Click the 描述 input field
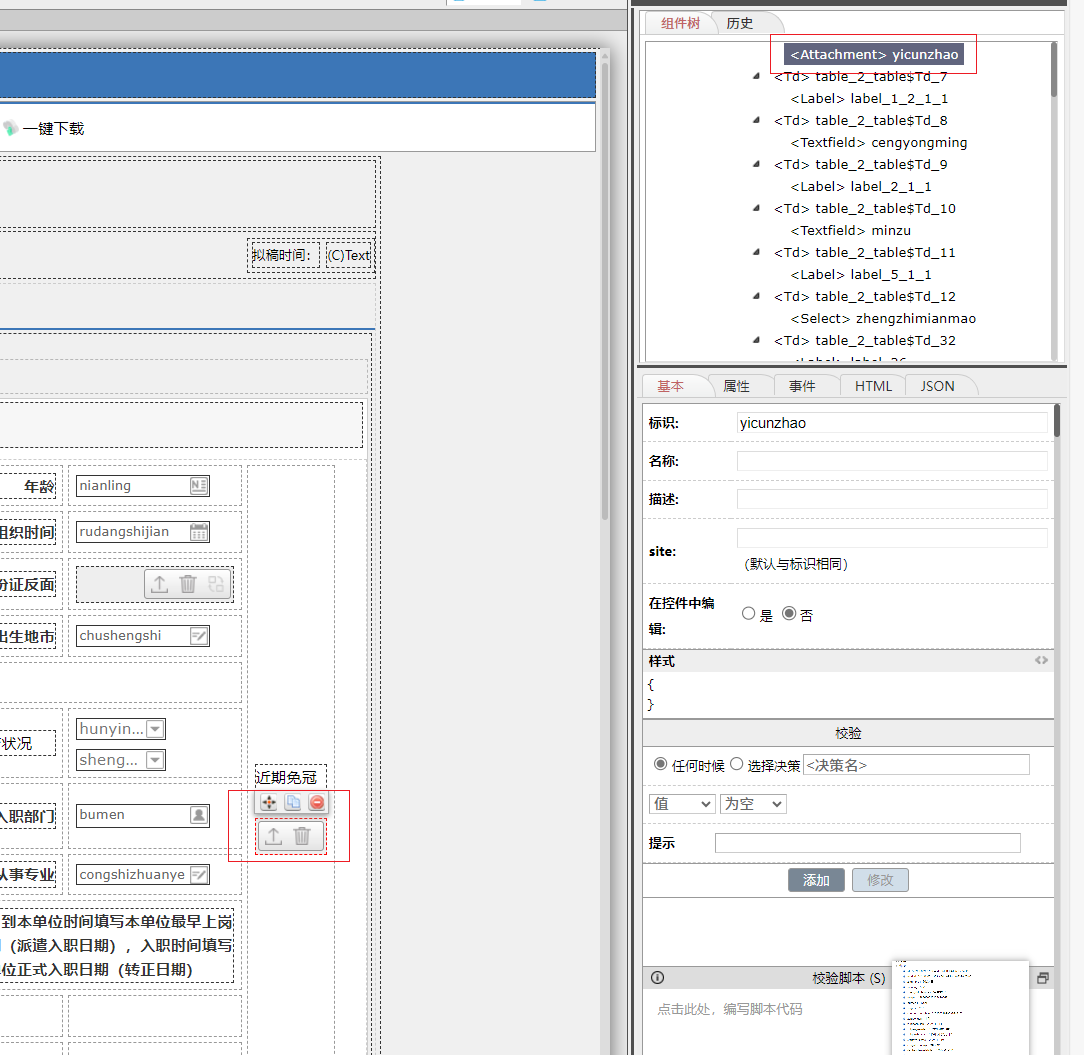The height and width of the screenshot is (1055, 1084). pyautogui.click(x=892, y=499)
